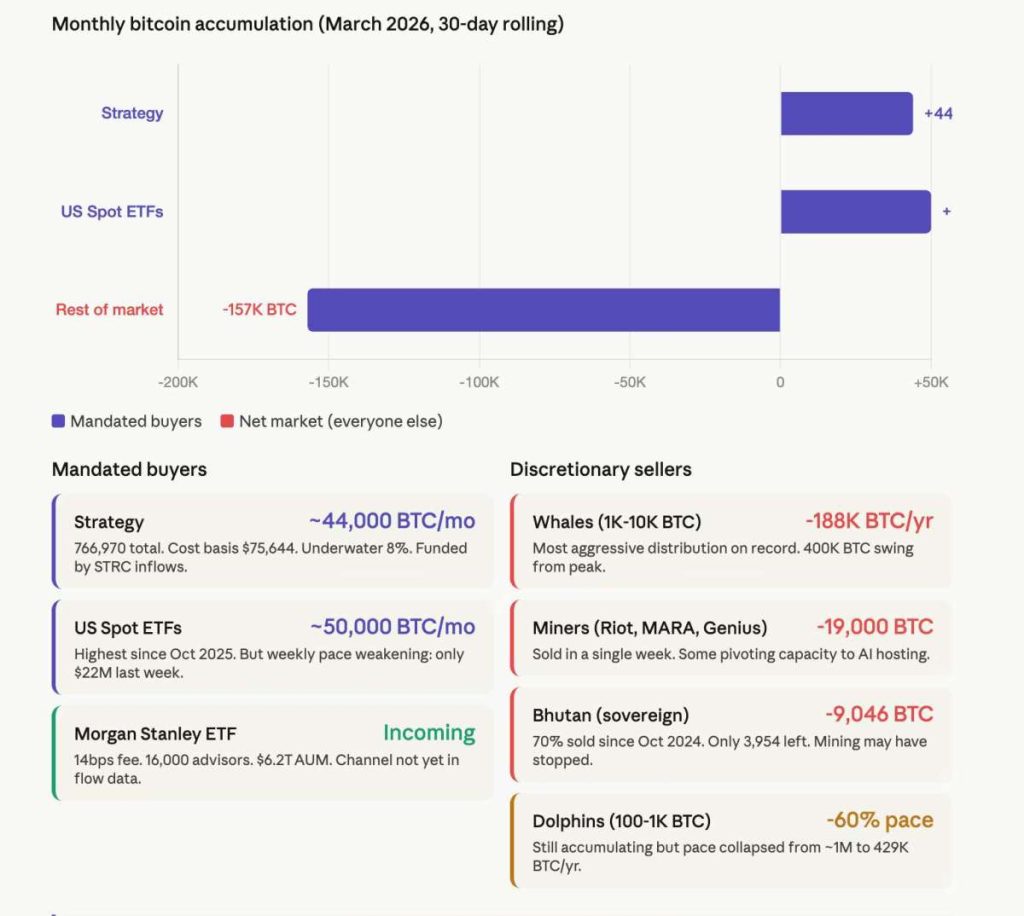Select the Morgan Stanley ETF card
Viewport: 1024px width, 916px height.
tap(273, 753)
